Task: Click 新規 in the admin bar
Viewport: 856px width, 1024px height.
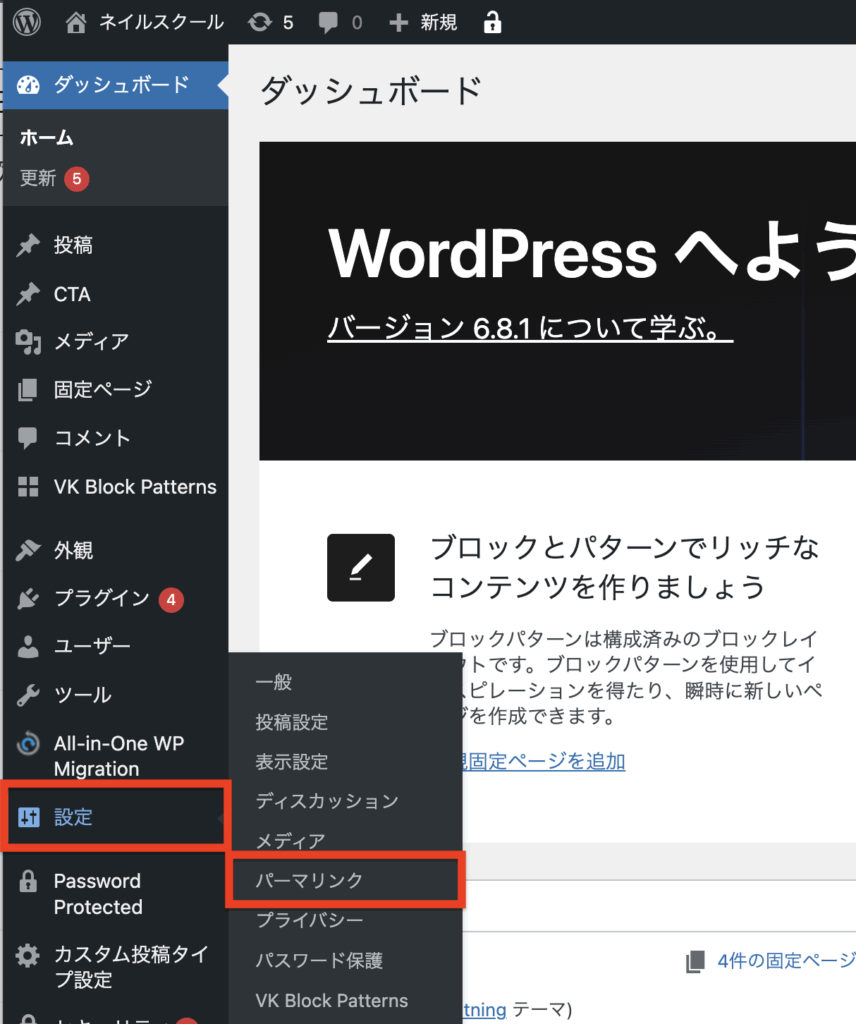Action: click(439, 23)
